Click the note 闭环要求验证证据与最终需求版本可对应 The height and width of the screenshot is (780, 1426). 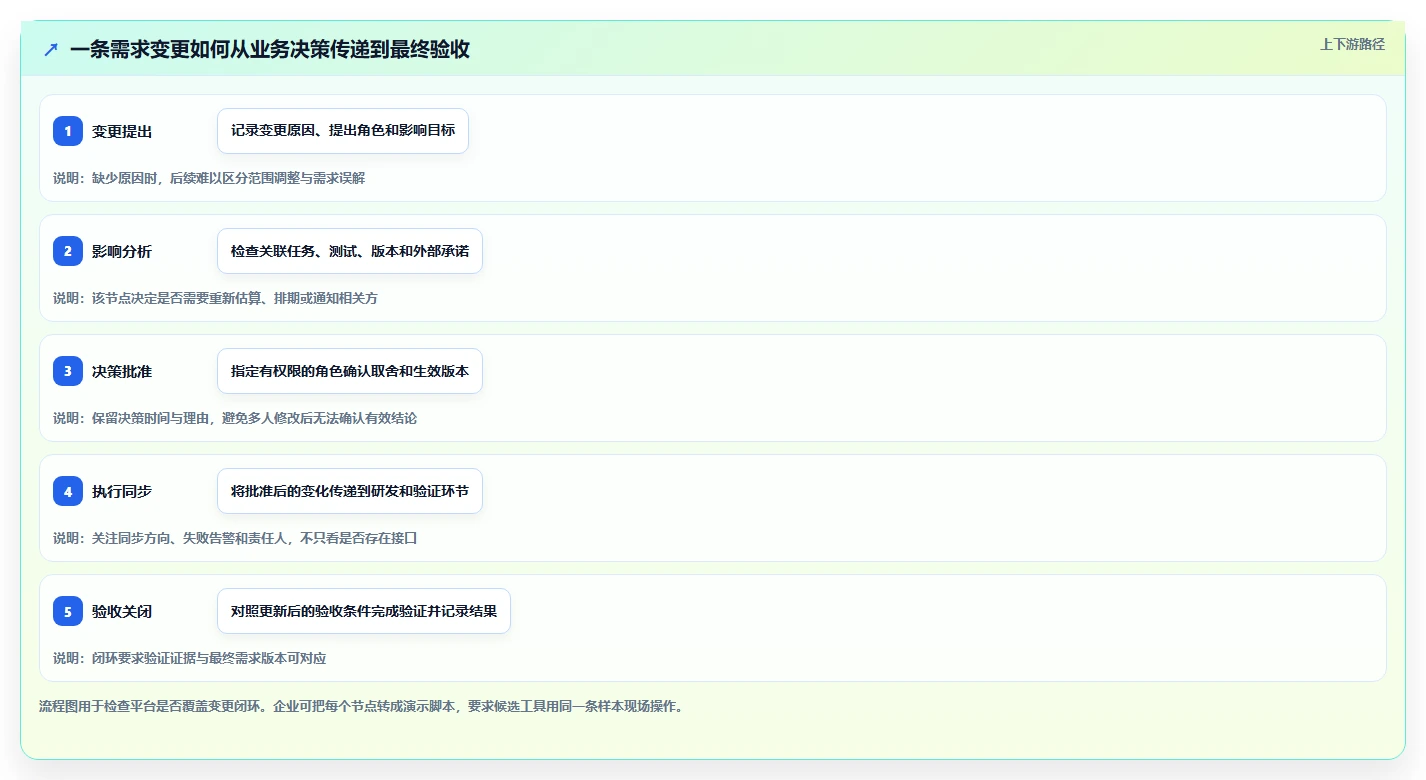[x=190, y=658]
